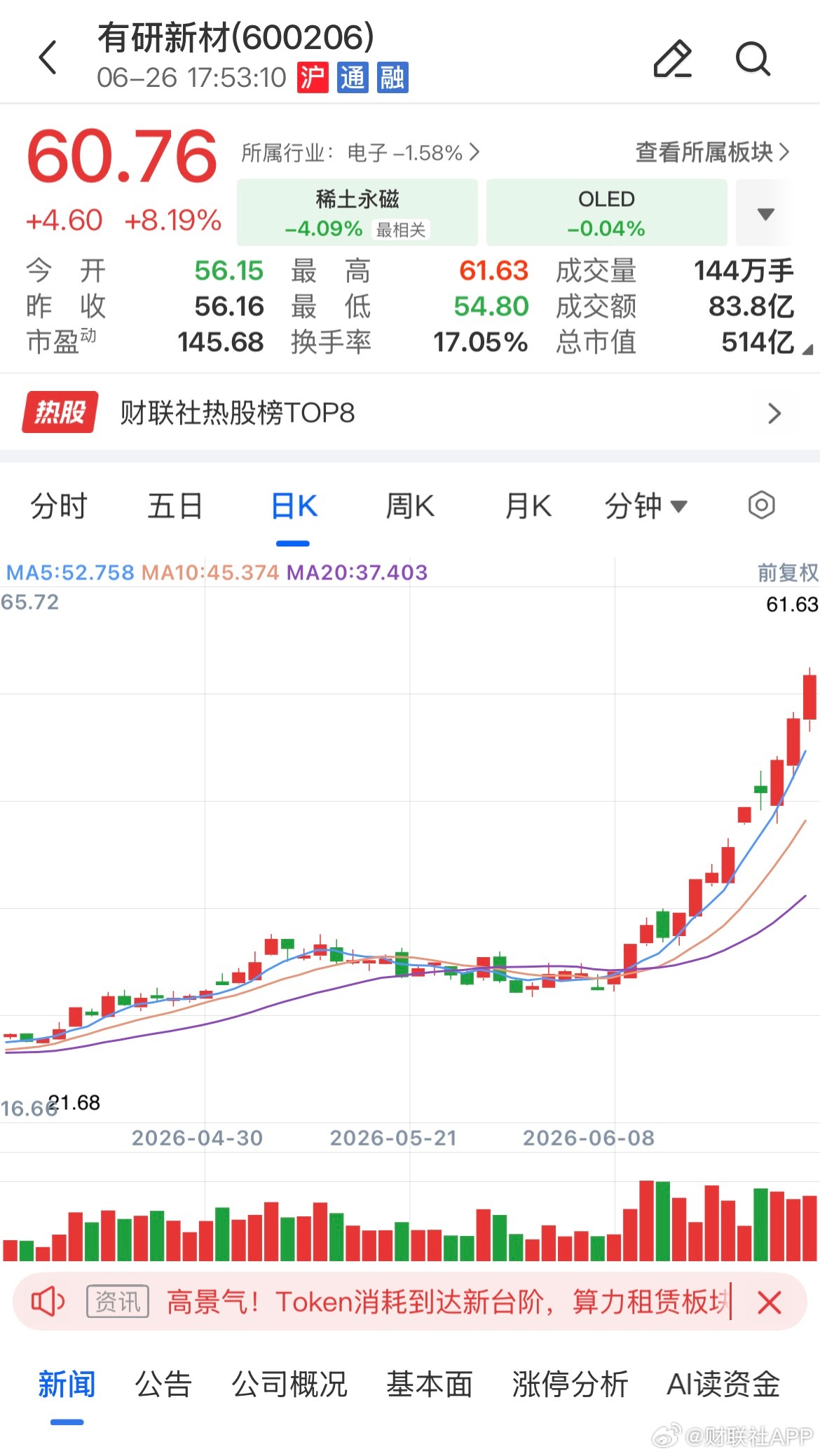Tap the search magnifier icon
Screen dimensions: 820x1456
(x=753, y=58)
